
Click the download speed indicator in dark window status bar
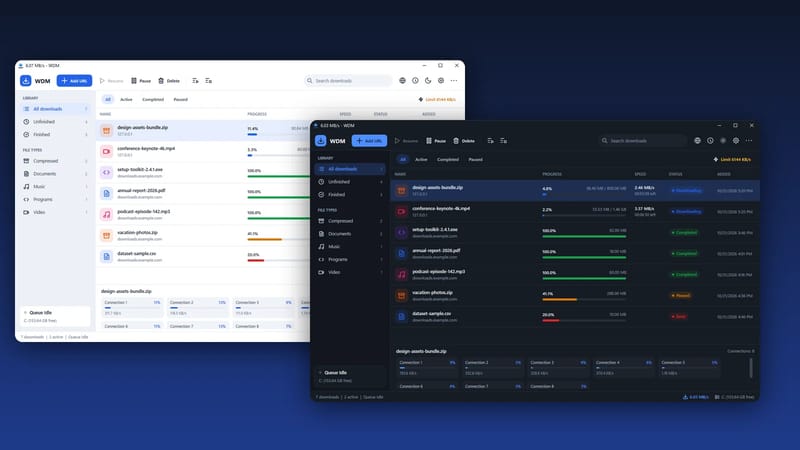(696, 397)
